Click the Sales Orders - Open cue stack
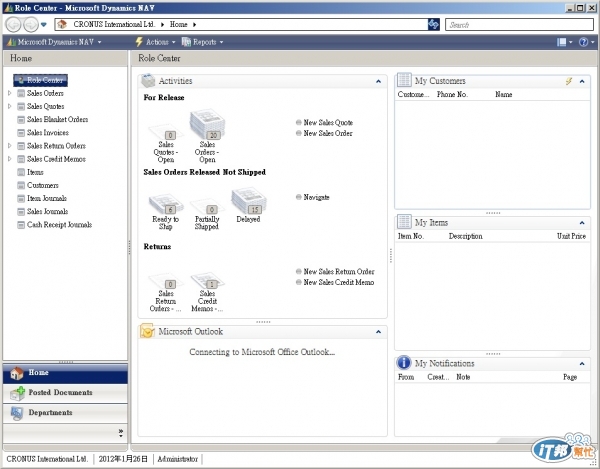Screen dimensions: 600x469 click(207, 124)
